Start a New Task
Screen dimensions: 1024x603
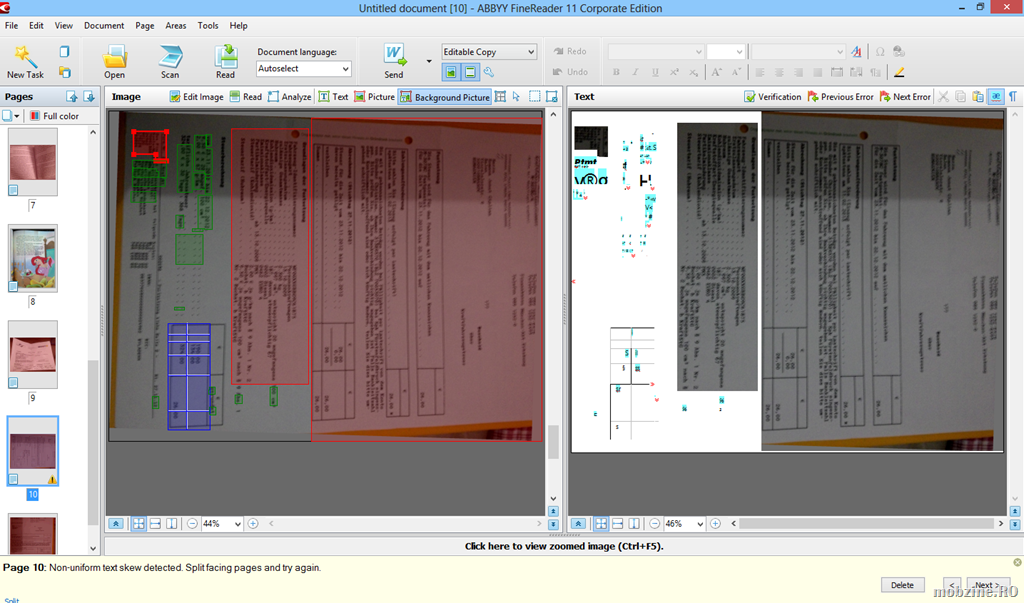25,61
